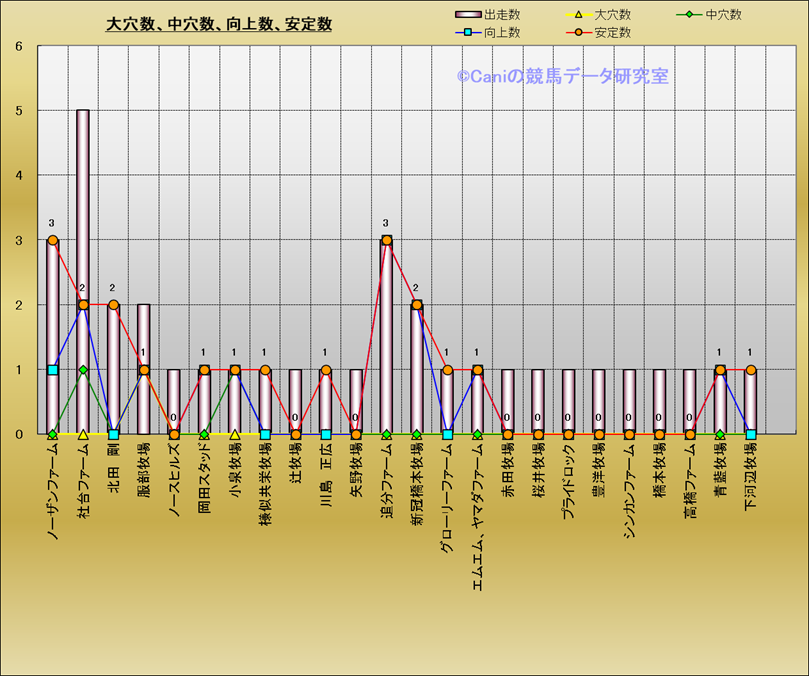Select the cyan square marker at 下河辺牧場
809x676 pixels.
751,435
